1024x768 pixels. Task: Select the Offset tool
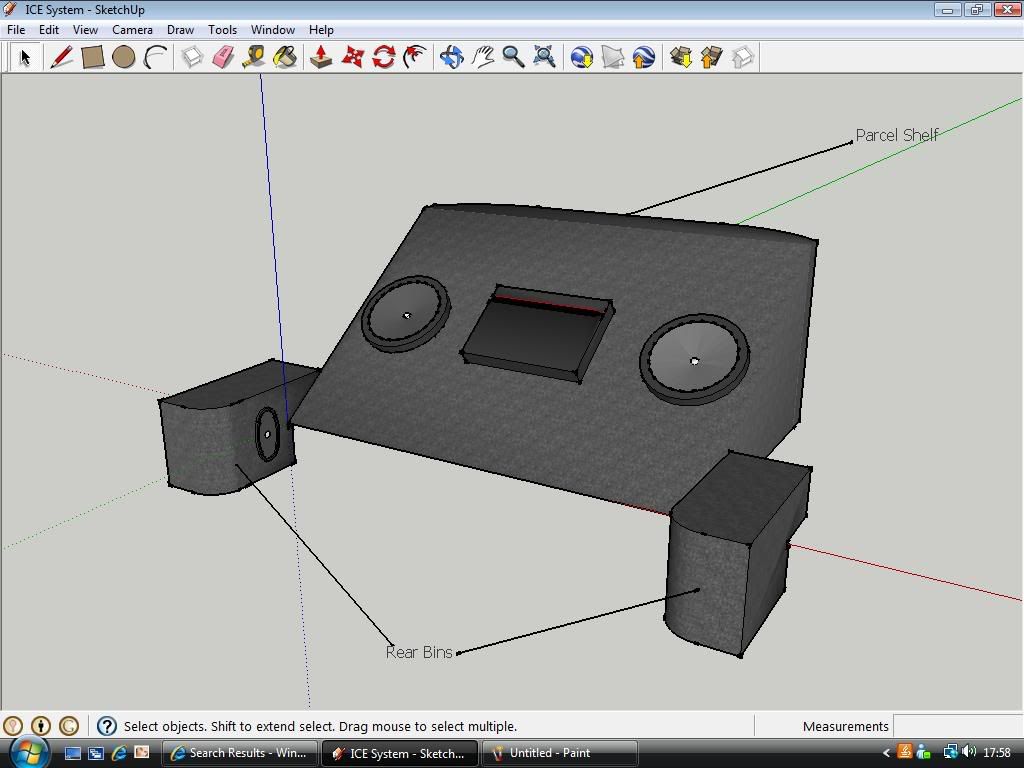(x=415, y=57)
